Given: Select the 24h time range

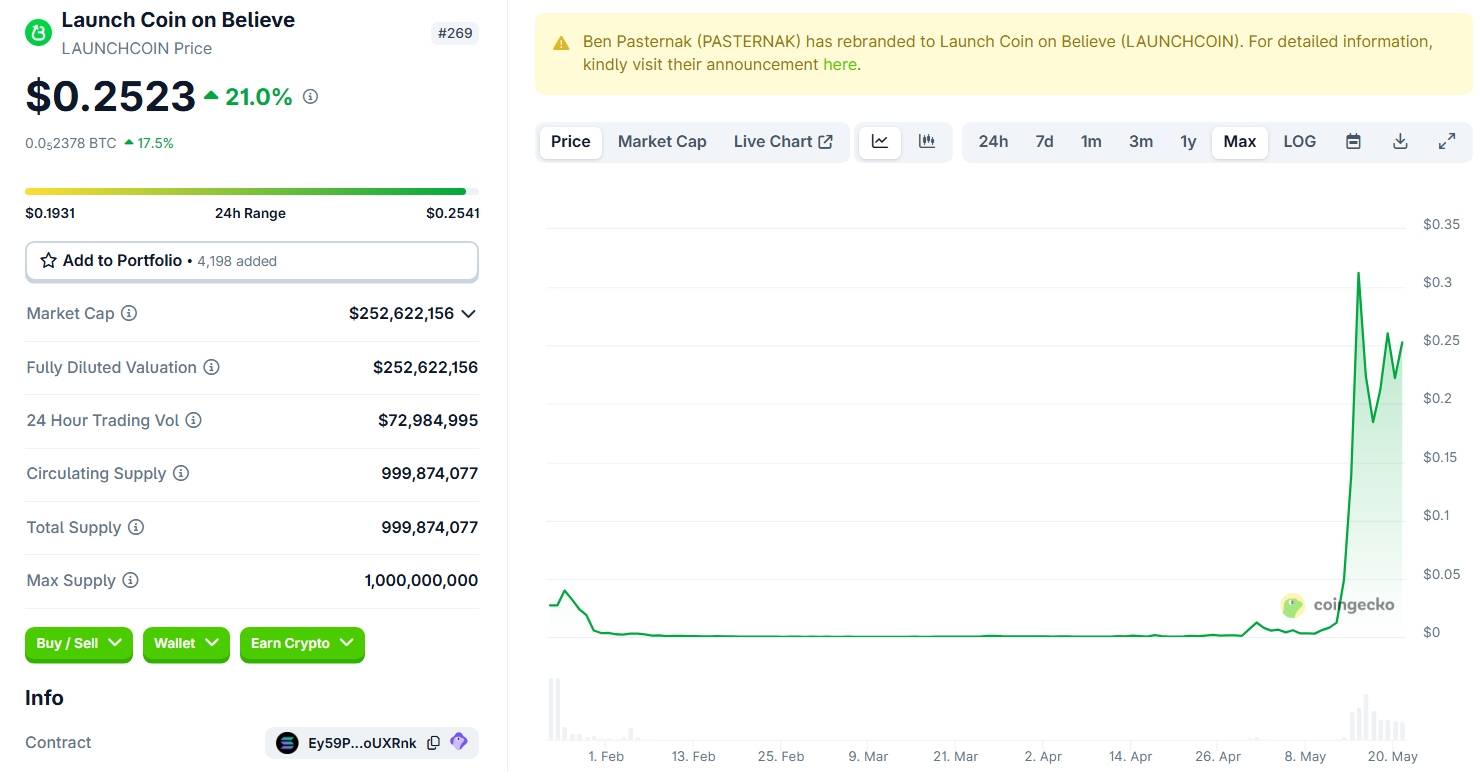Looking at the screenshot, I should pos(993,141).
